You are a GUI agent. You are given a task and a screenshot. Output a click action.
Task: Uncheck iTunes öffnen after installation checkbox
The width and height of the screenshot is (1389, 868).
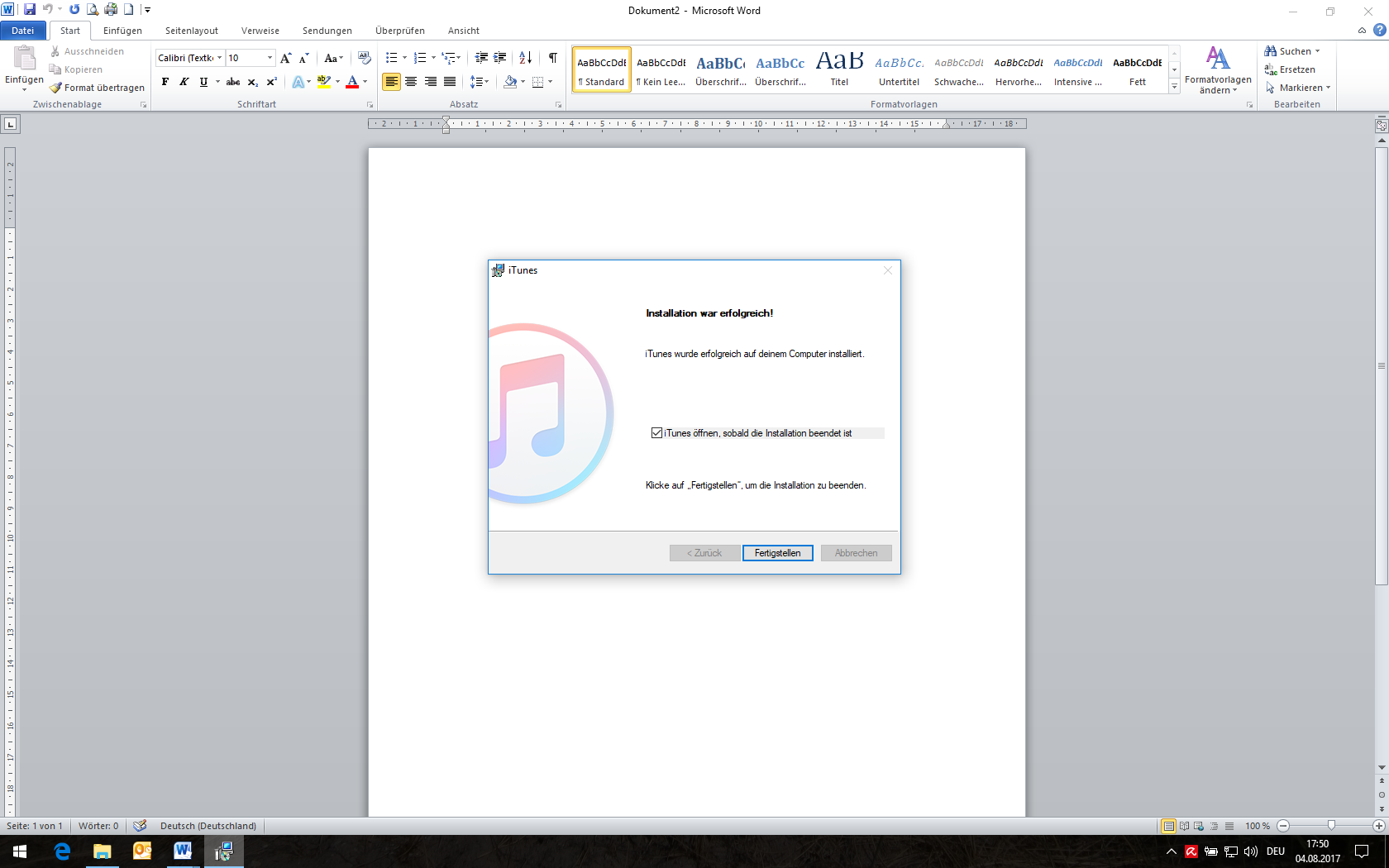coord(657,433)
